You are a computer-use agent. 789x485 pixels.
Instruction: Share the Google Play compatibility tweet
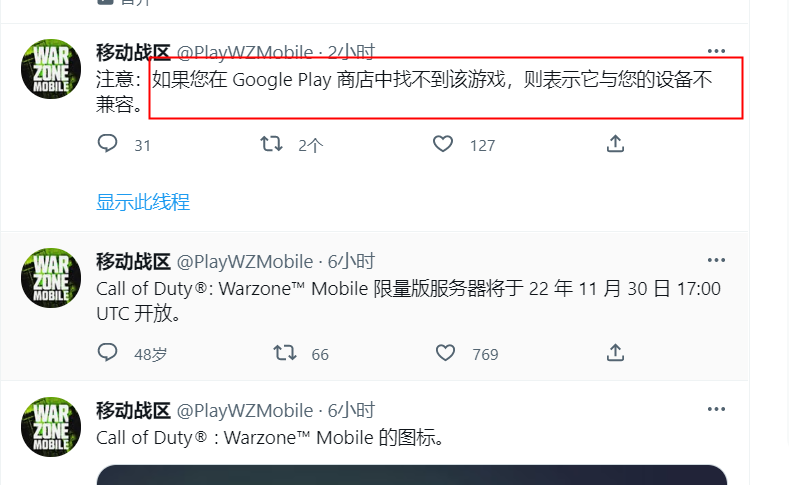pos(615,144)
